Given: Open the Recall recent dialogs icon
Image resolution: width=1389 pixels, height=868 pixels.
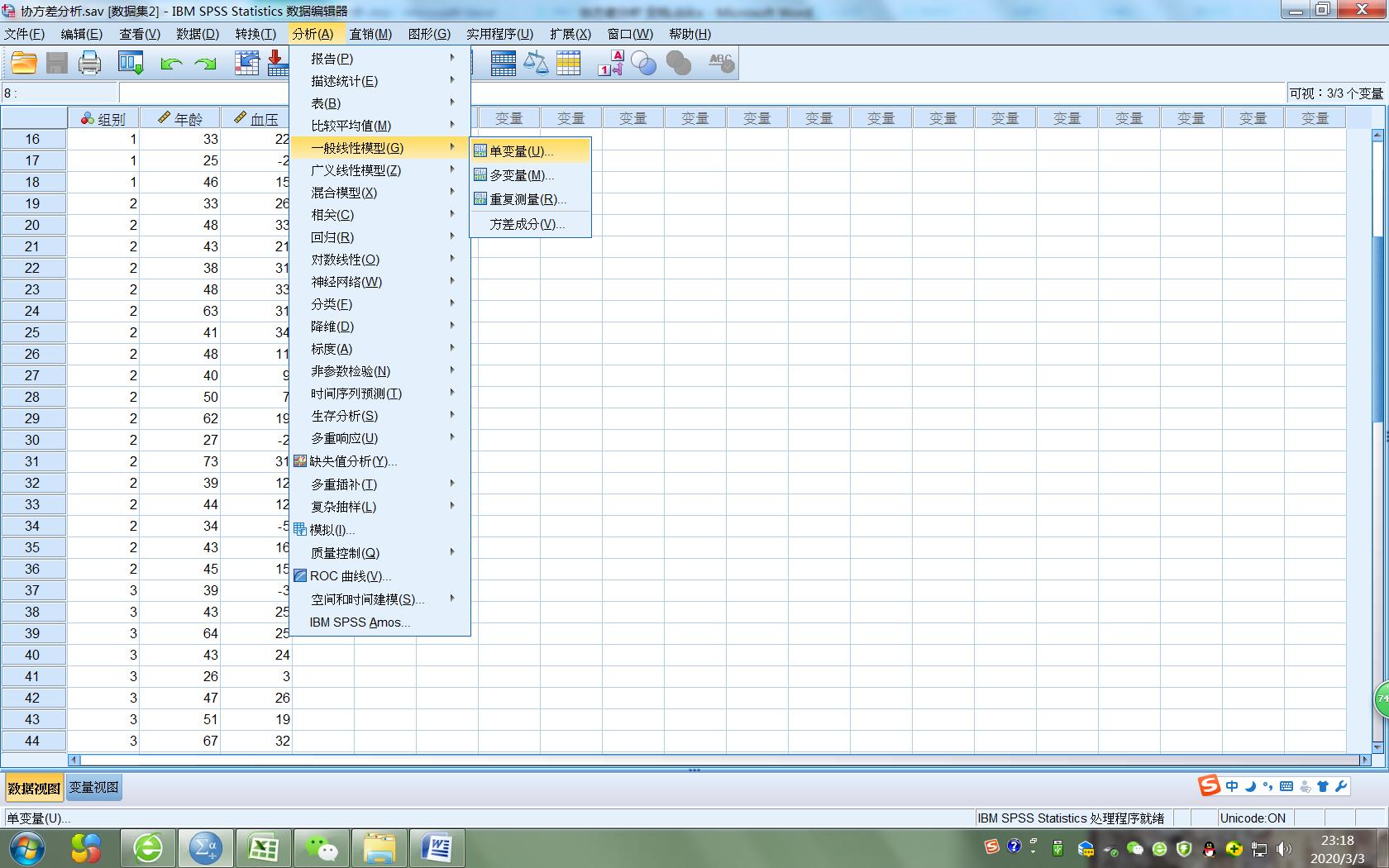Looking at the screenshot, I should point(131,63).
